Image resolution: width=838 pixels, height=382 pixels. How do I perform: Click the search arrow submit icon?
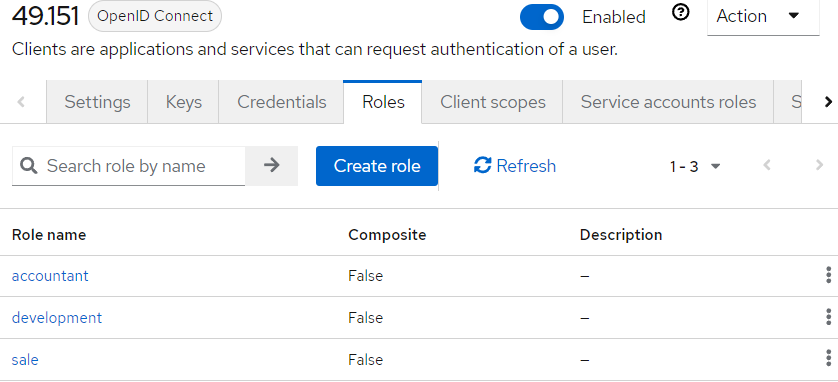(x=271, y=166)
